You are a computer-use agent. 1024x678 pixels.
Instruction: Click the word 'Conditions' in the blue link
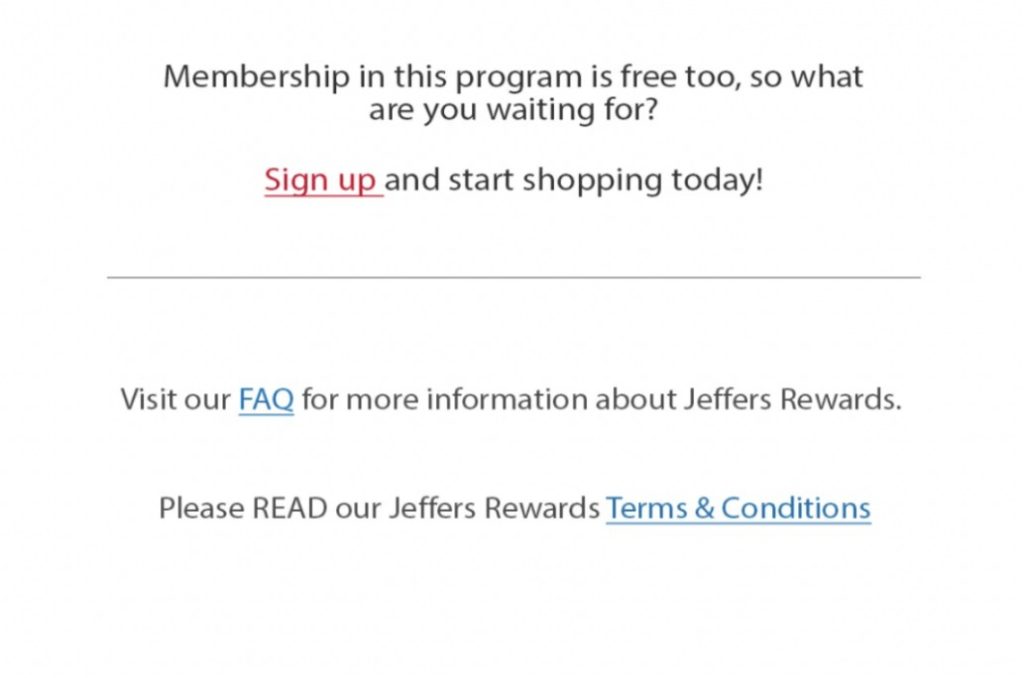point(795,508)
